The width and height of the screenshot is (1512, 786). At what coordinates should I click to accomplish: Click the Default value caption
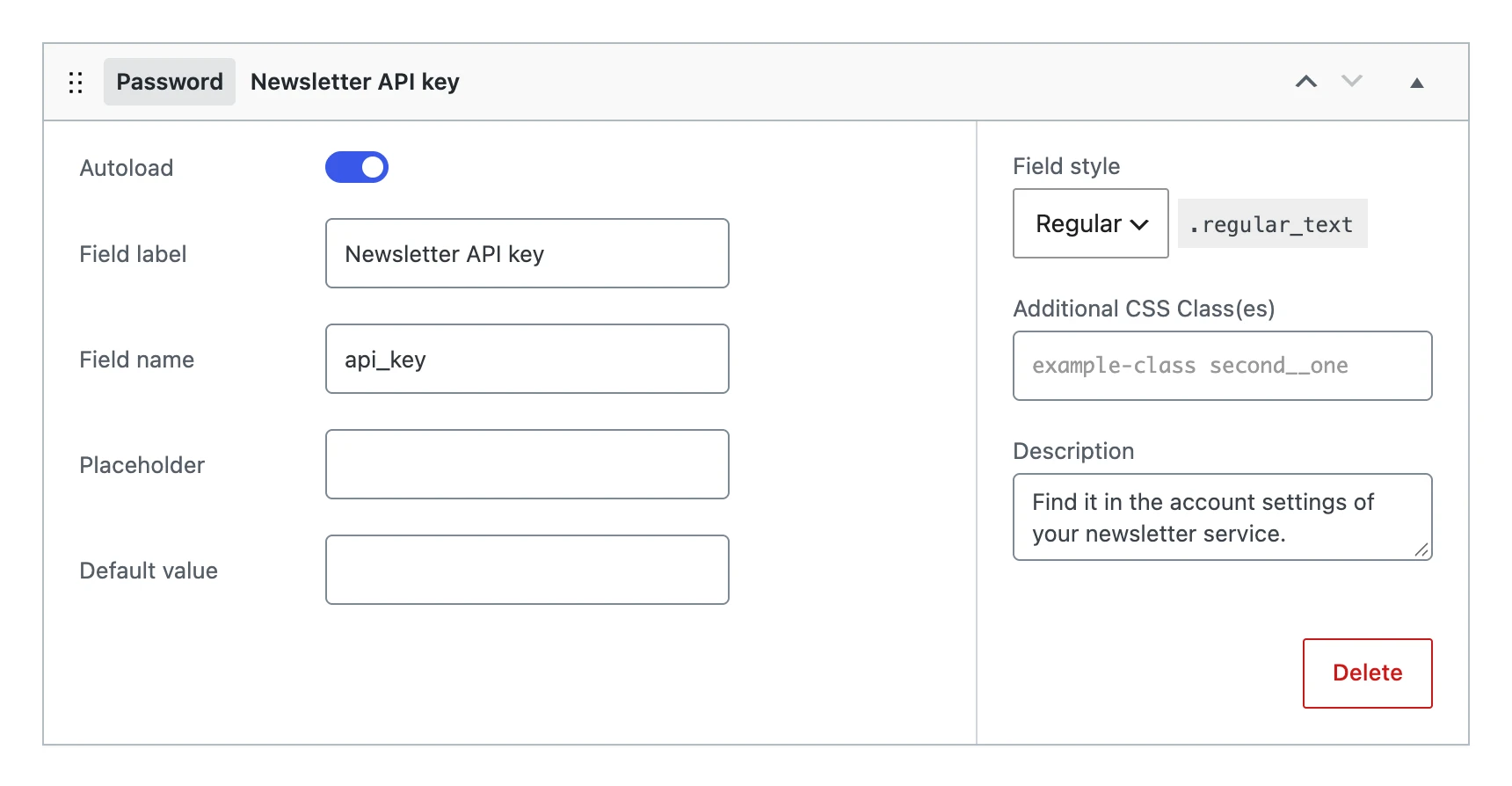pyautogui.click(x=149, y=571)
